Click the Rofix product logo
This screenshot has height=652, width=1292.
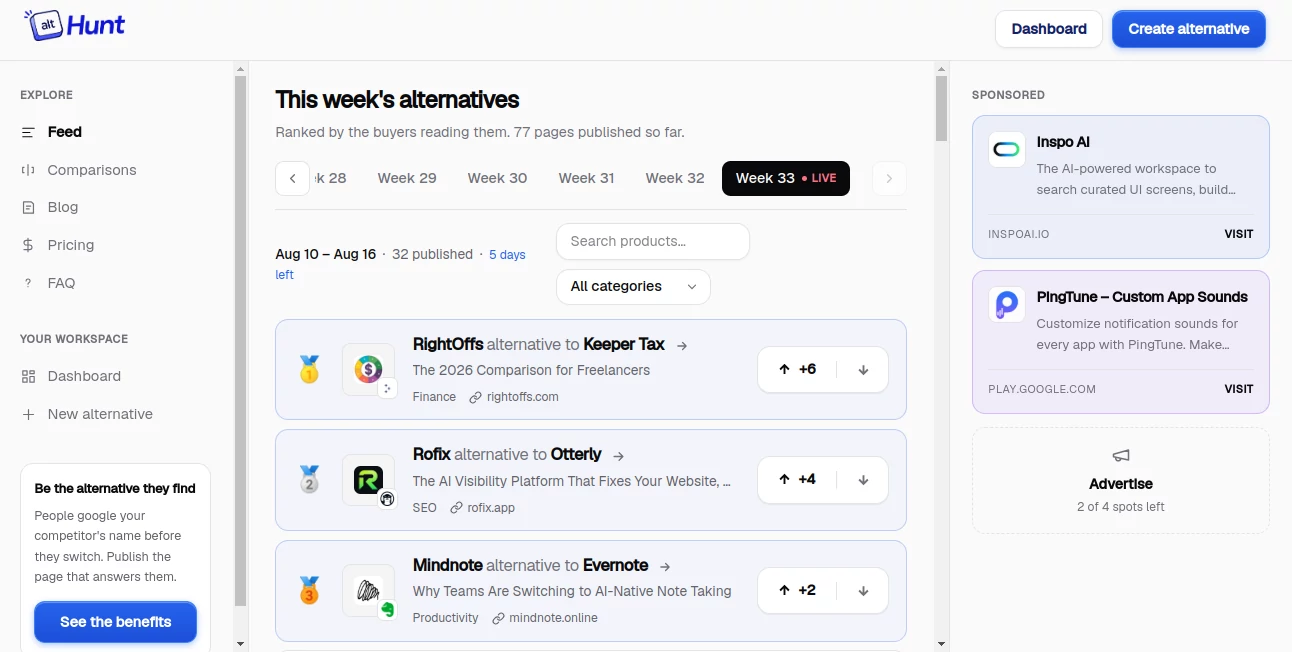click(368, 480)
